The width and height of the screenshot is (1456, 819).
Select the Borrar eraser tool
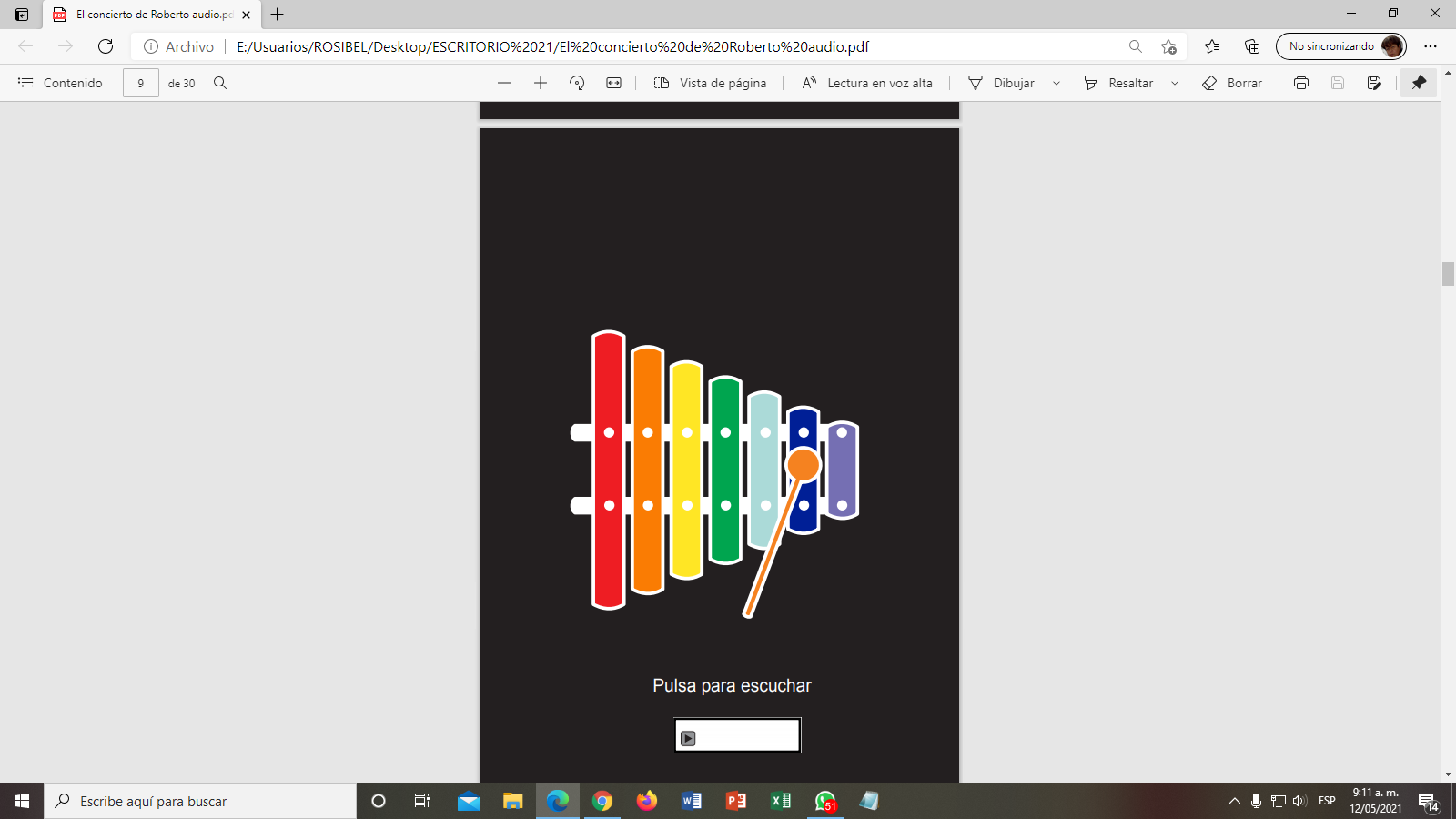pos(1232,83)
